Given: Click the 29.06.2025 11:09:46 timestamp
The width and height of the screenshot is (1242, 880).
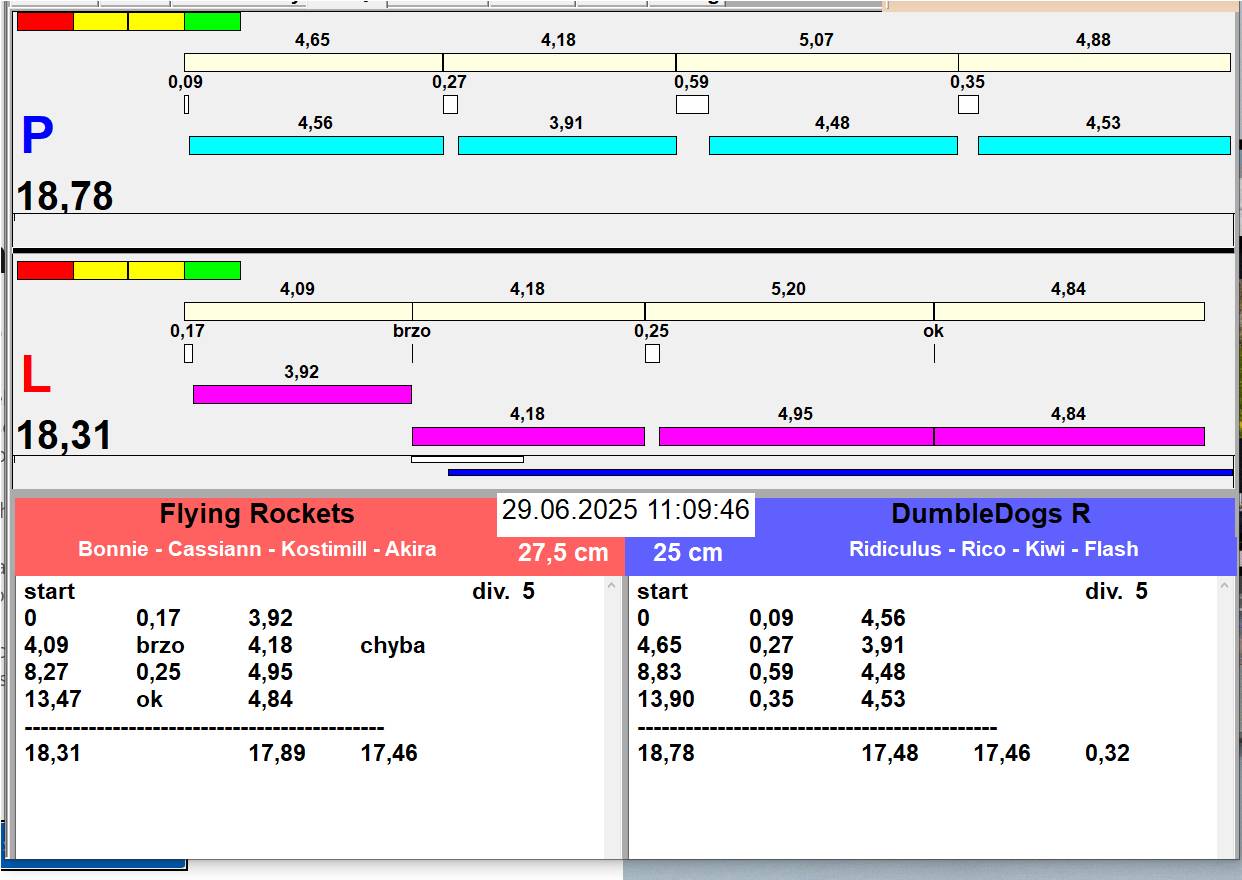Looking at the screenshot, I should (625, 510).
